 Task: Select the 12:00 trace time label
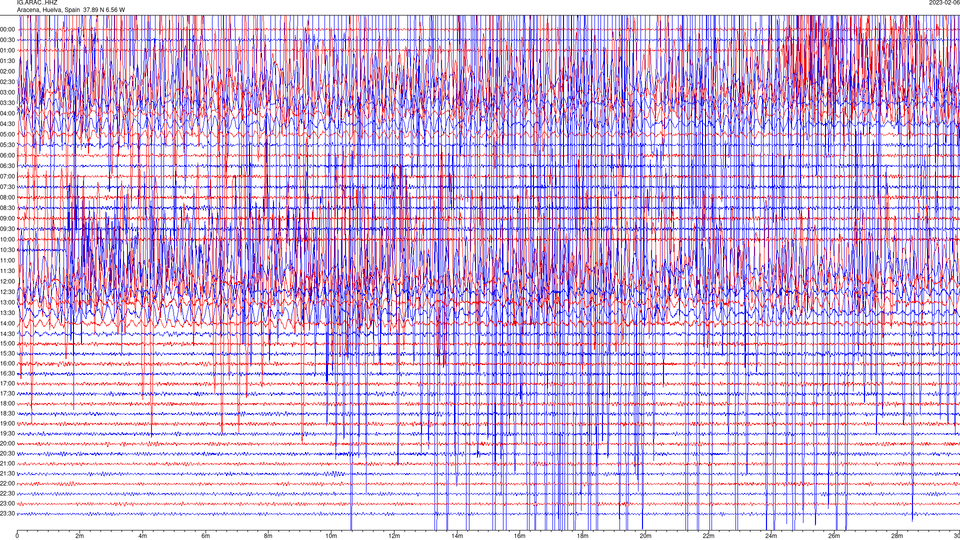7,281
